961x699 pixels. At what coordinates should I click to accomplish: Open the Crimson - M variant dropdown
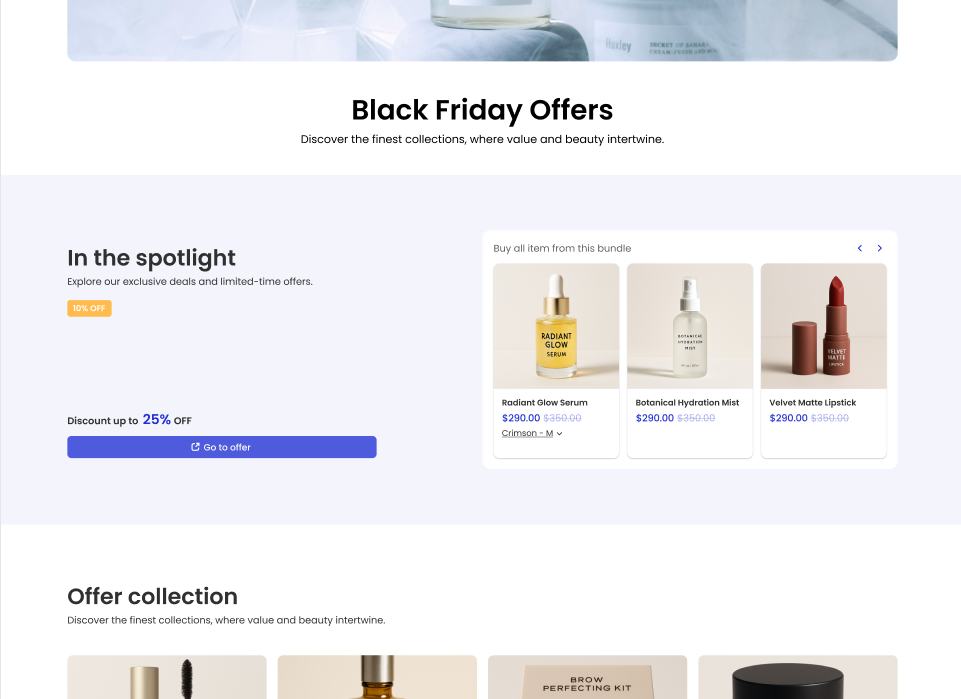531,433
